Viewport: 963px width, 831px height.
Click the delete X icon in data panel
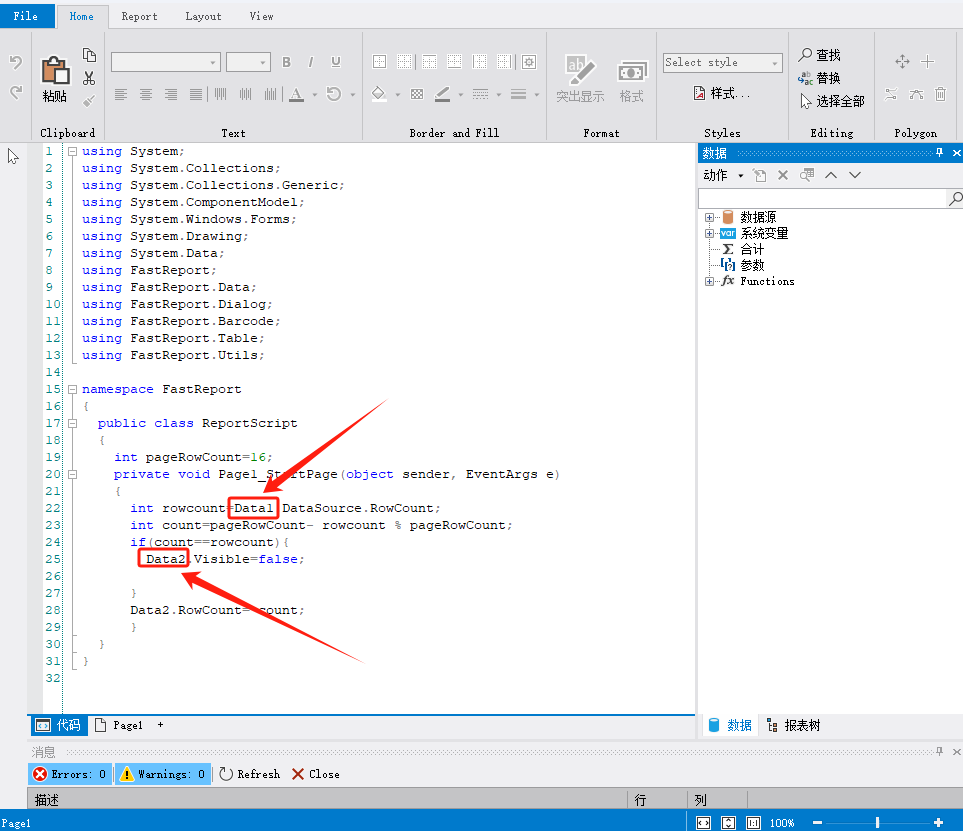(782, 175)
